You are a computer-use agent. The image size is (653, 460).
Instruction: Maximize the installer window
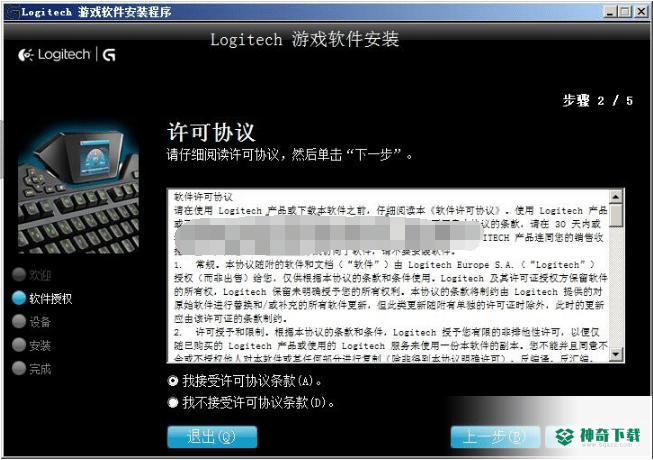click(625, 12)
